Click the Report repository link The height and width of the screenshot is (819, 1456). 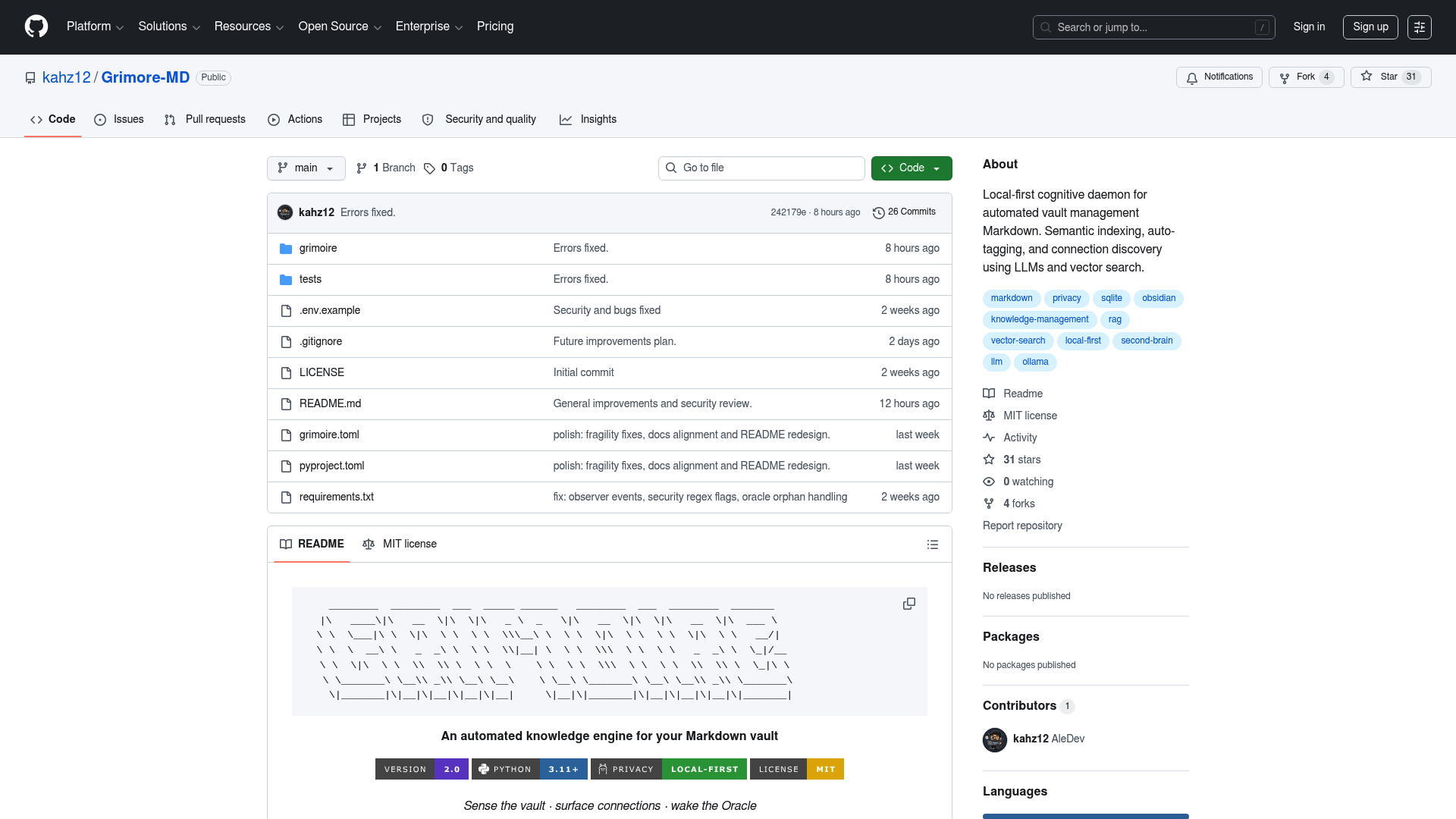pyautogui.click(x=1022, y=526)
